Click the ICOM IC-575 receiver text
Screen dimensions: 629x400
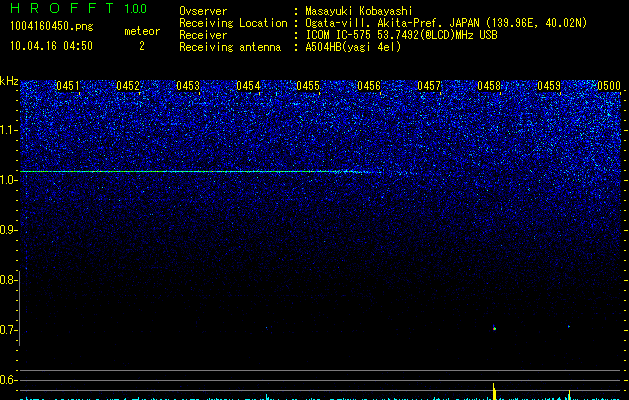[x=401, y=35]
